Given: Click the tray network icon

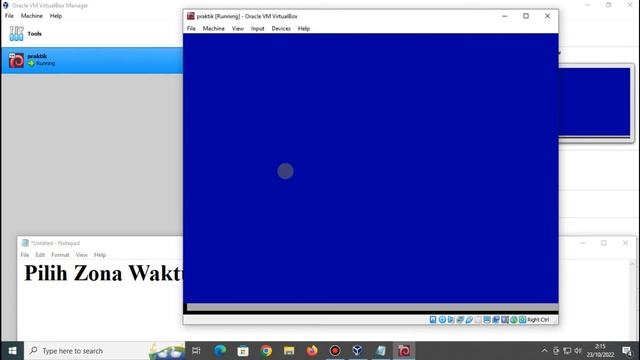Looking at the screenshot, I should [x=567, y=351].
